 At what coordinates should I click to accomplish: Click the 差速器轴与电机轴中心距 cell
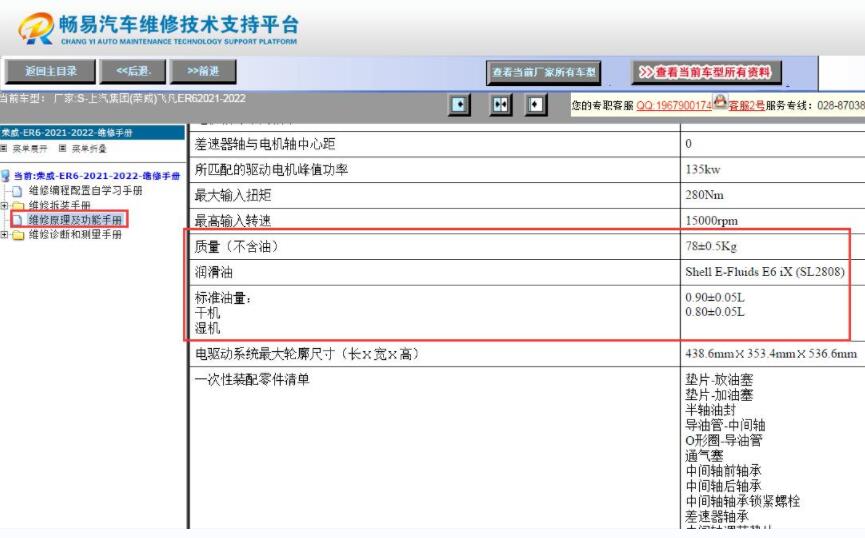coord(435,144)
